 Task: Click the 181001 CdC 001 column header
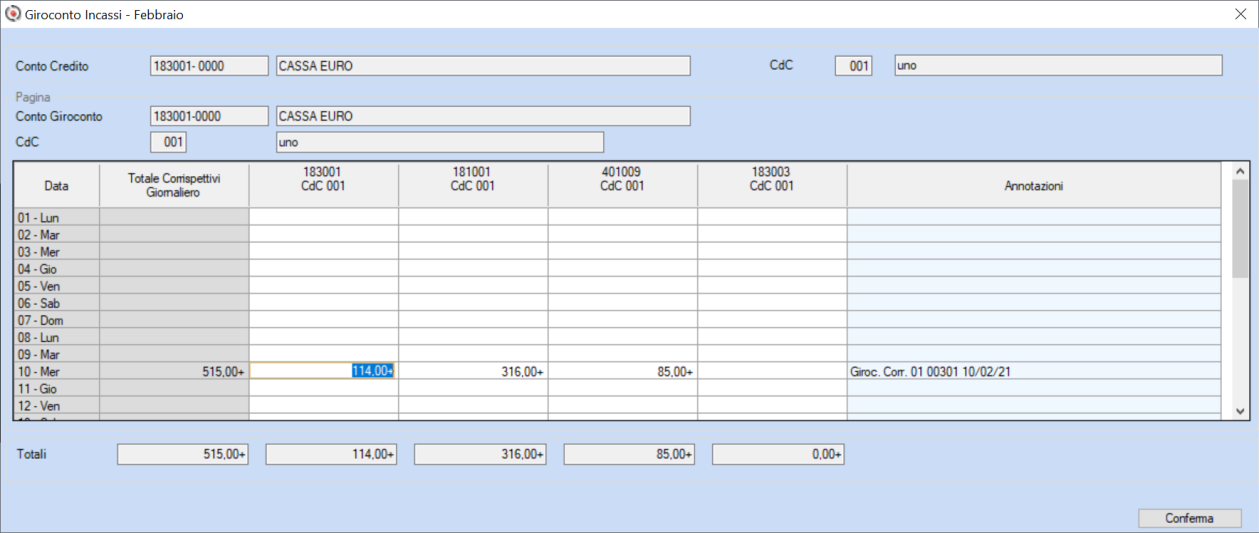pyautogui.click(x=473, y=186)
